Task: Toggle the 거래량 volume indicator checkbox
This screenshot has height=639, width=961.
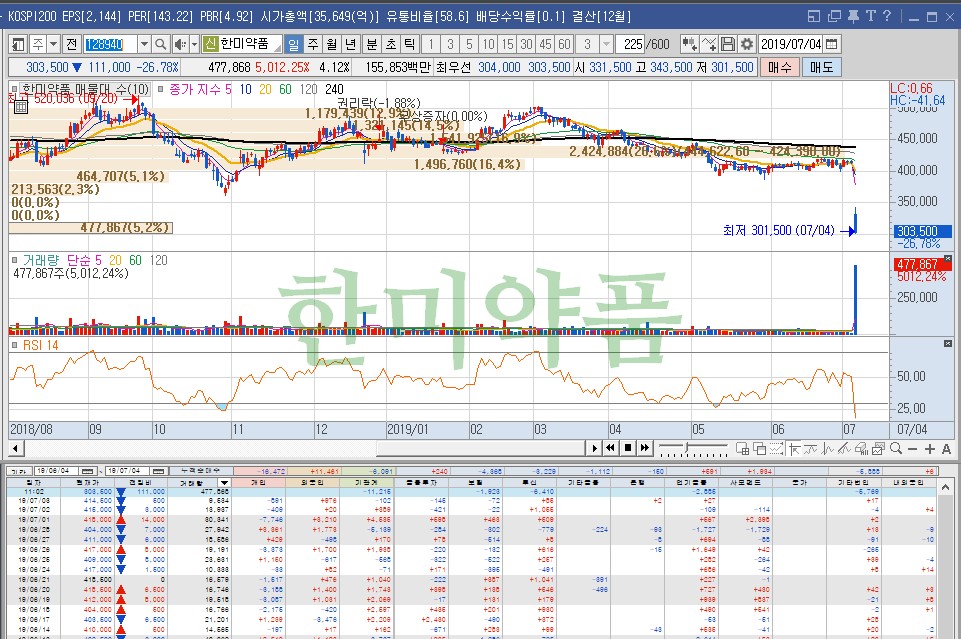Action: pyautogui.click(x=15, y=260)
